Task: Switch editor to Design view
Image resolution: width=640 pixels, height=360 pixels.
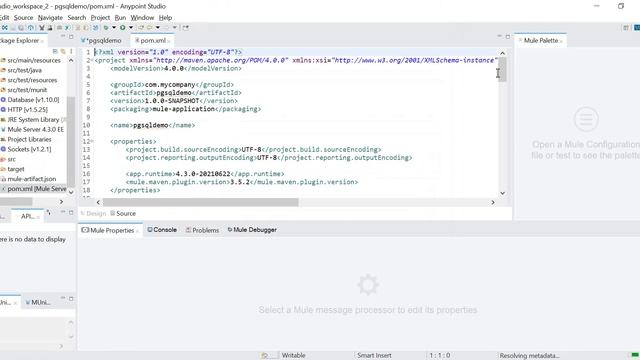Action: point(93,213)
